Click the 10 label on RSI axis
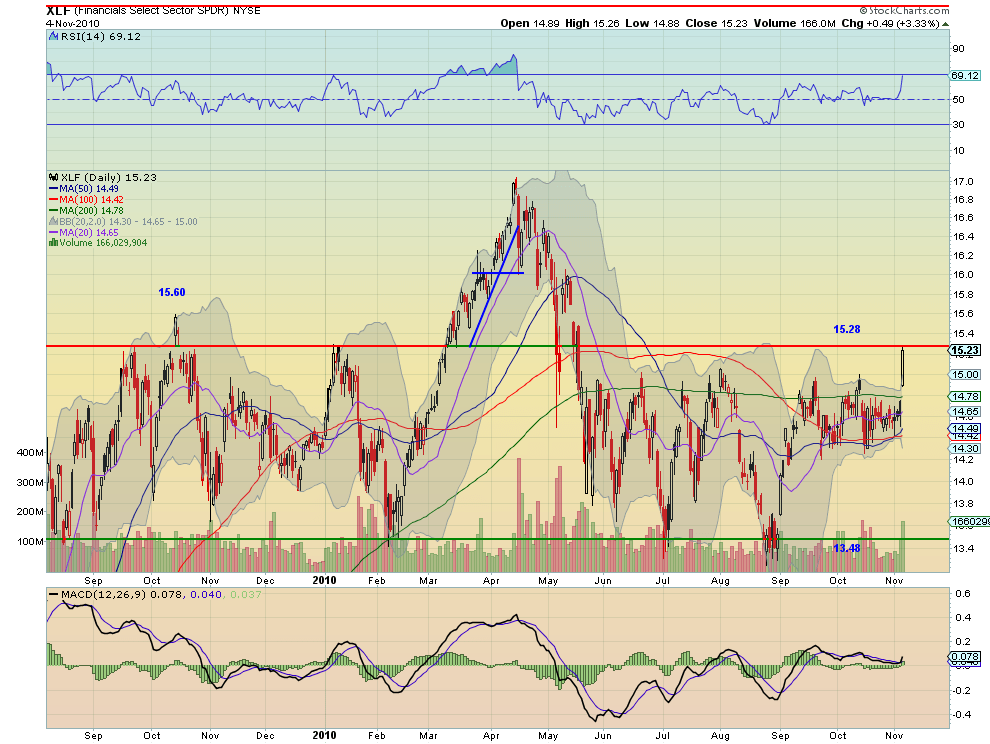This screenshot has width=990, height=744. click(x=958, y=150)
